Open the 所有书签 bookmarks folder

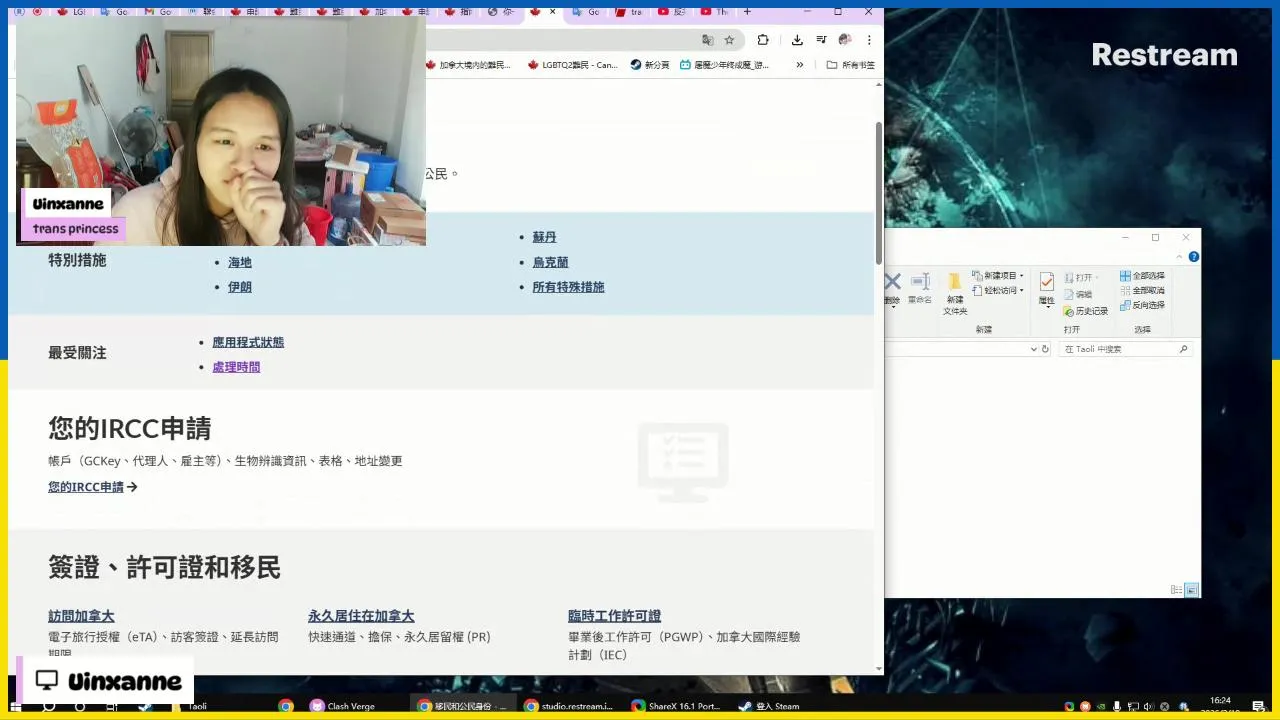point(850,65)
